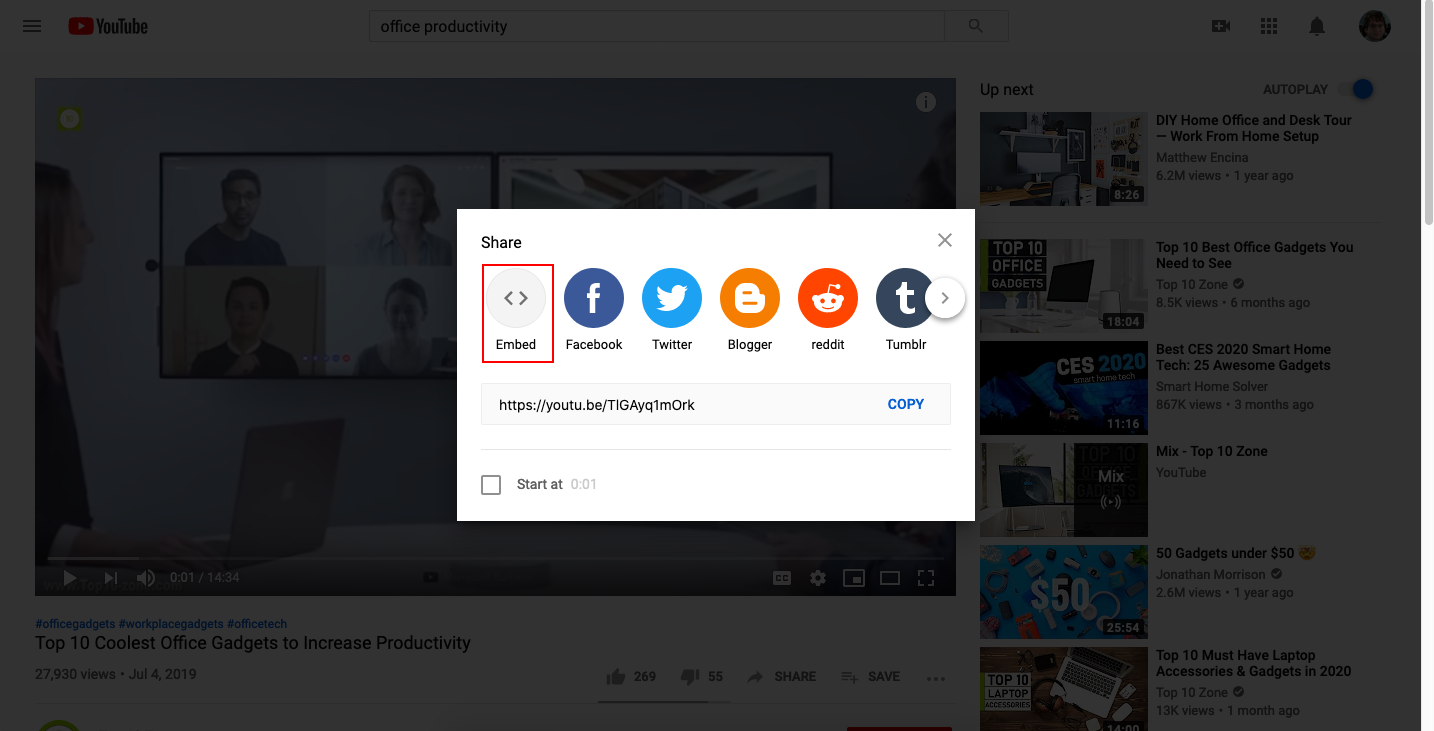The image size is (1434, 731).
Task: Share the video to Blogger
Action: coord(750,310)
